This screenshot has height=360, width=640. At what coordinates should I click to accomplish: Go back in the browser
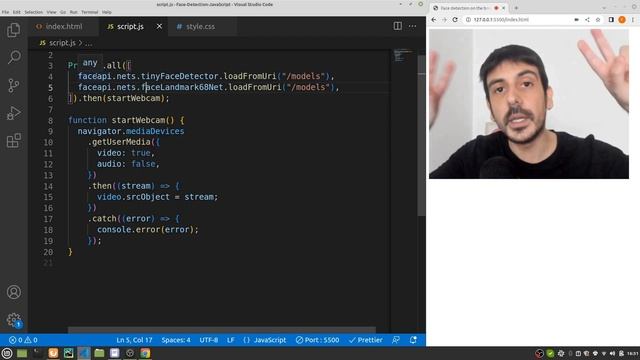pos(434,20)
